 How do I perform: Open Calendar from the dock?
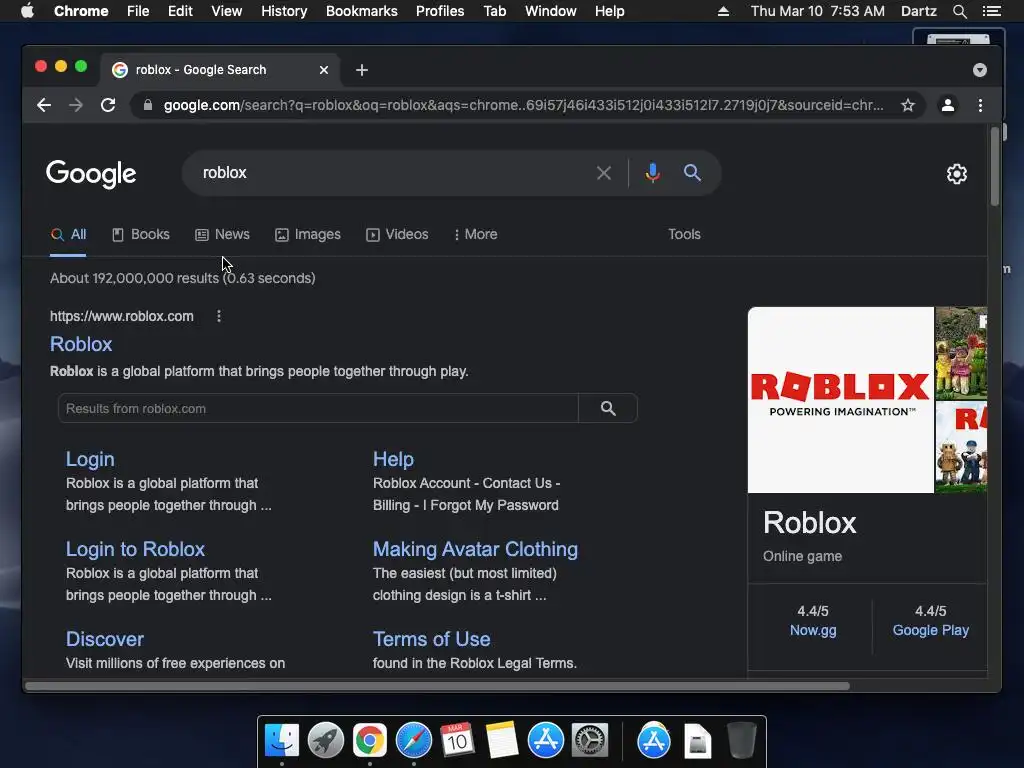point(457,741)
